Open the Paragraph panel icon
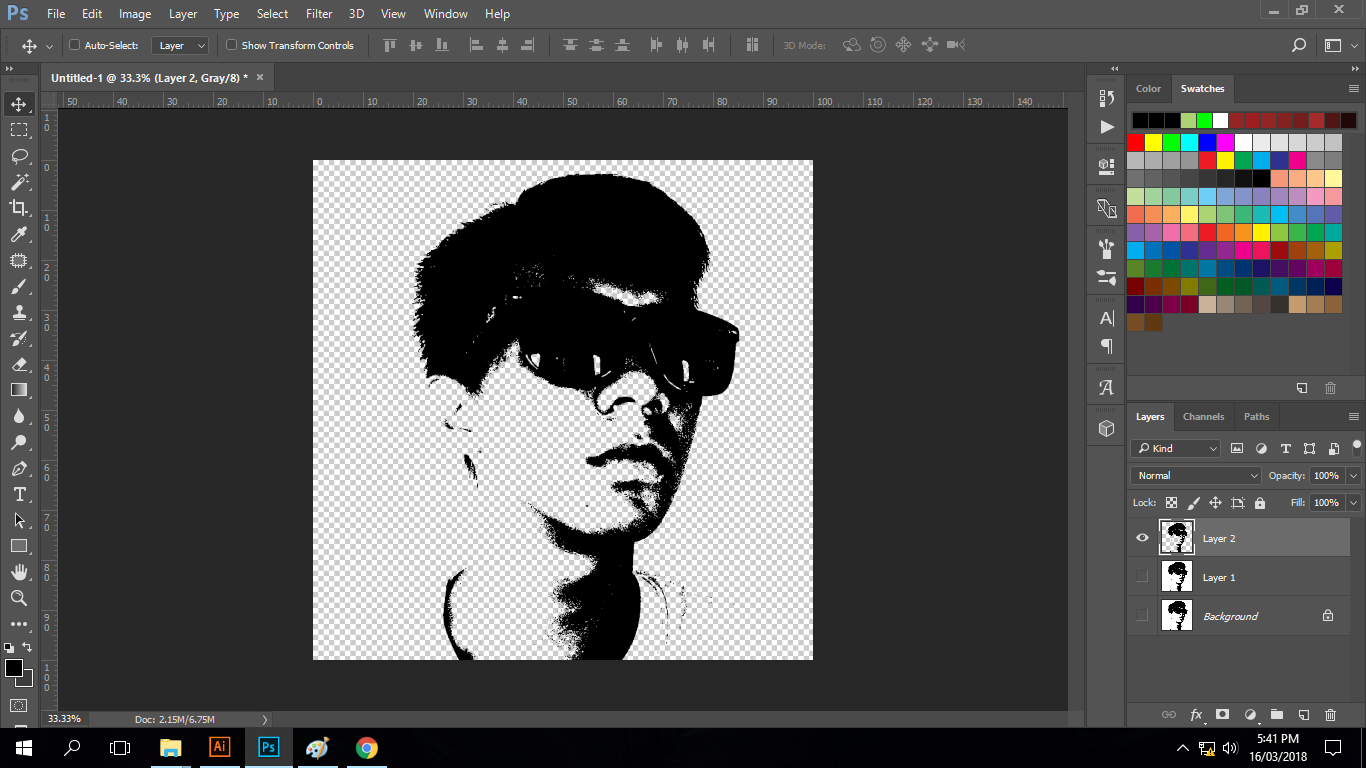 click(1106, 346)
